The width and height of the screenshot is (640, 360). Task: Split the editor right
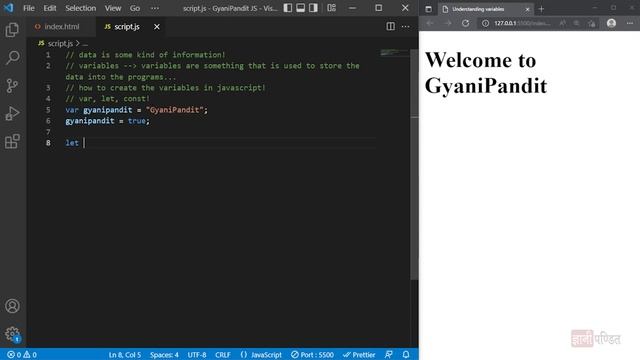tap(391, 27)
